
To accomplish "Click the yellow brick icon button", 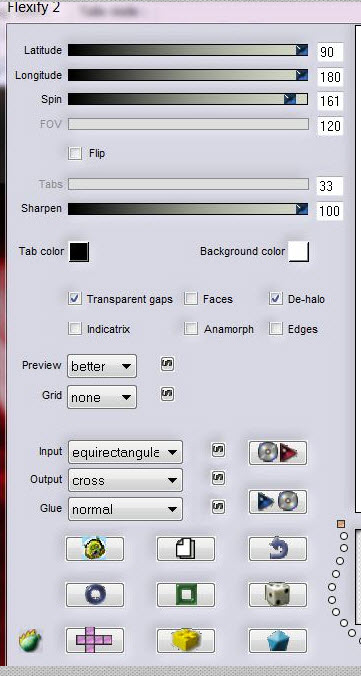I will [186, 640].
